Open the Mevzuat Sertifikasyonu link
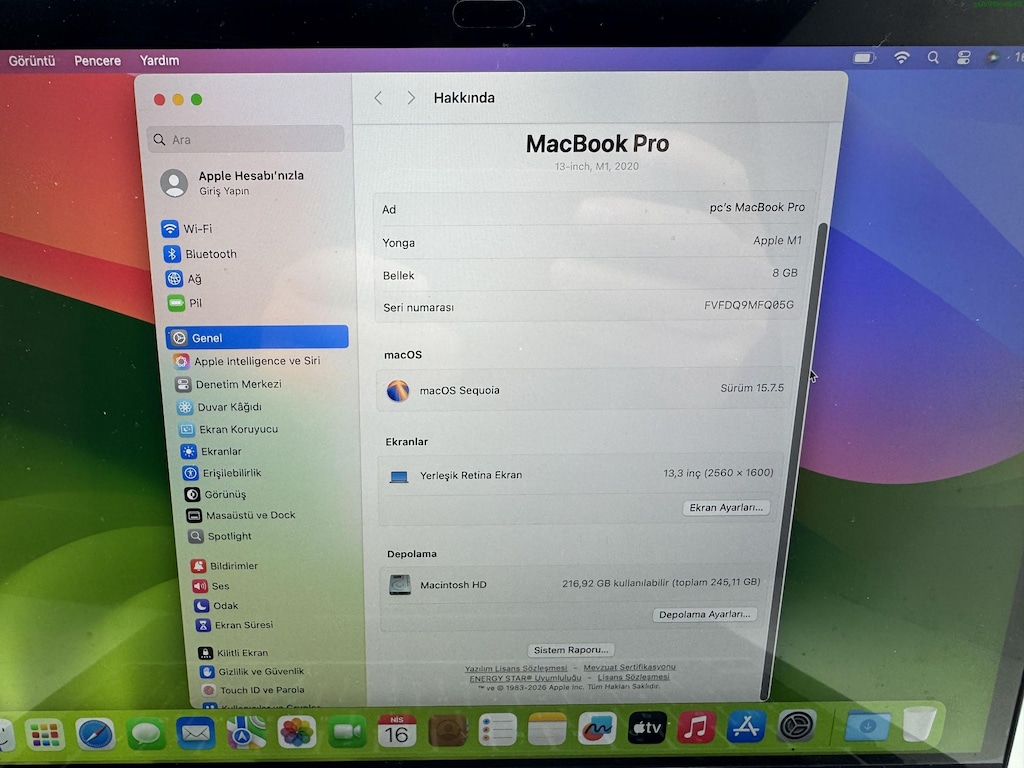Image resolution: width=1024 pixels, height=768 pixels. pos(630,667)
